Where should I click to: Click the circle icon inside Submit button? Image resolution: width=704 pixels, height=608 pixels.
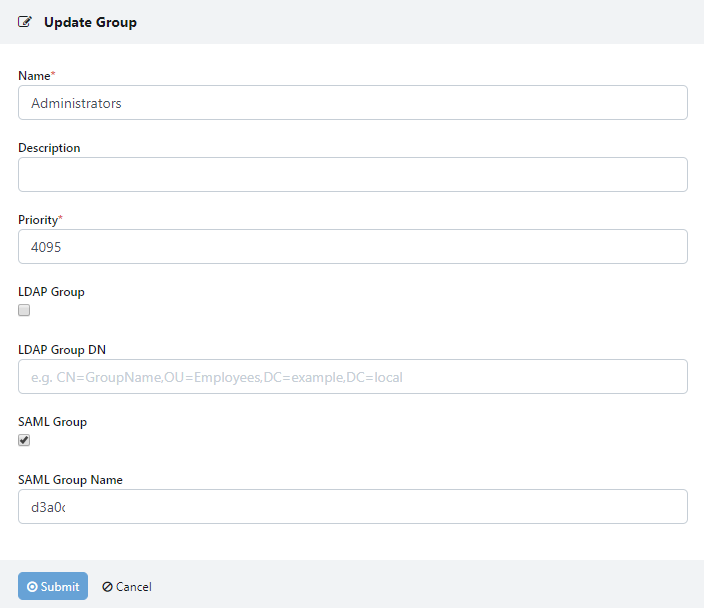(33, 587)
